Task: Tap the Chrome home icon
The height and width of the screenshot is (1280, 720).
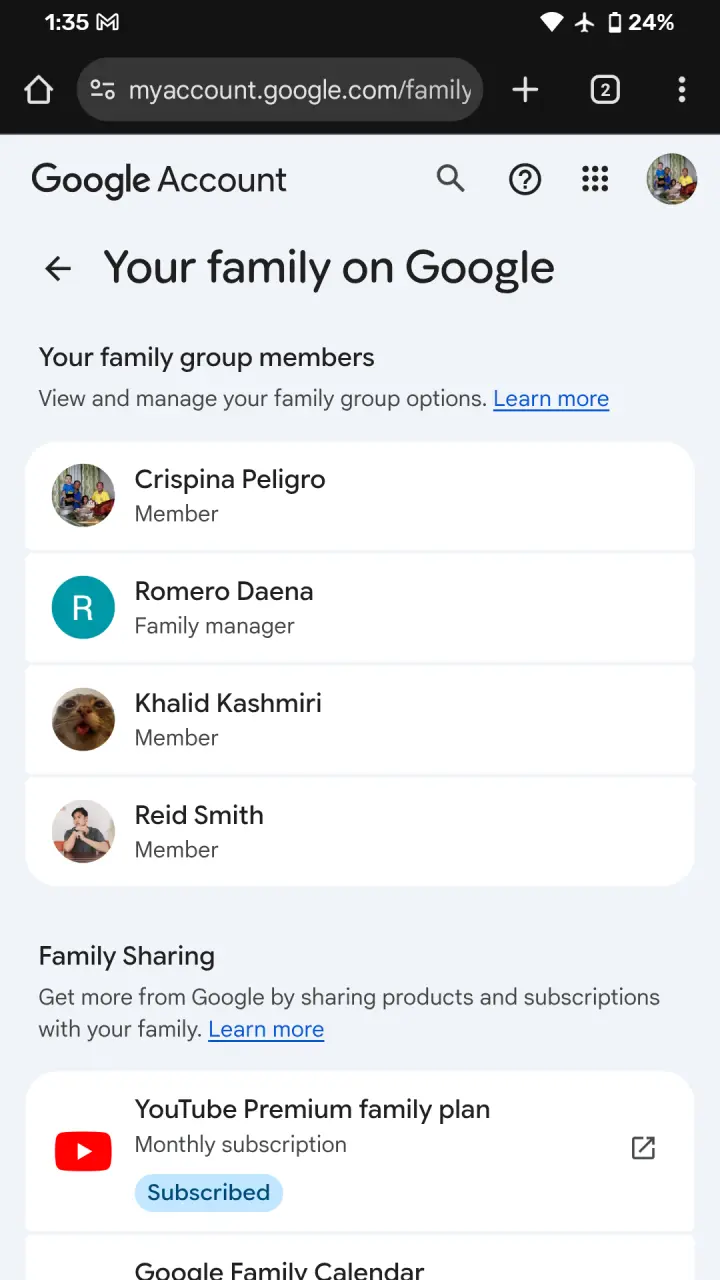Action: tap(38, 90)
